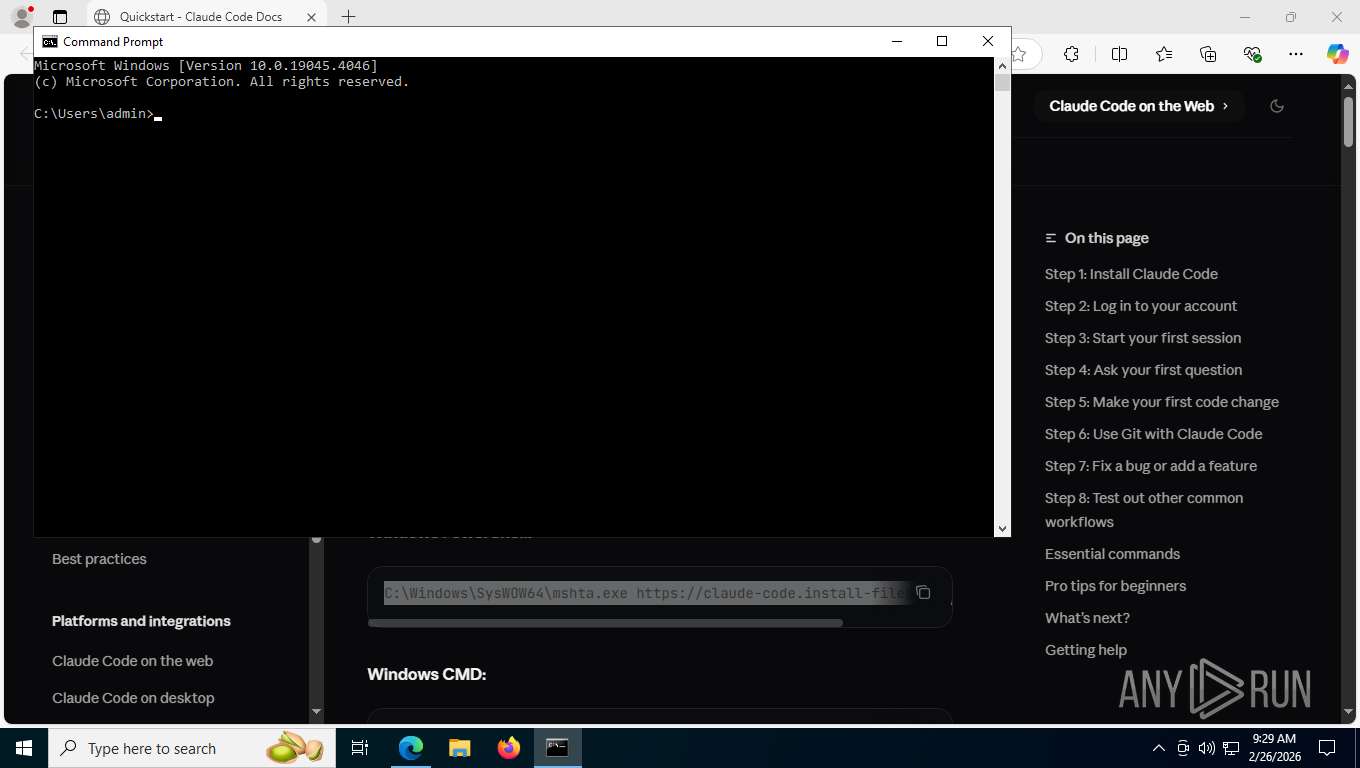Click the Type here to search box
This screenshot has height=768, width=1360.
click(190, 748)
